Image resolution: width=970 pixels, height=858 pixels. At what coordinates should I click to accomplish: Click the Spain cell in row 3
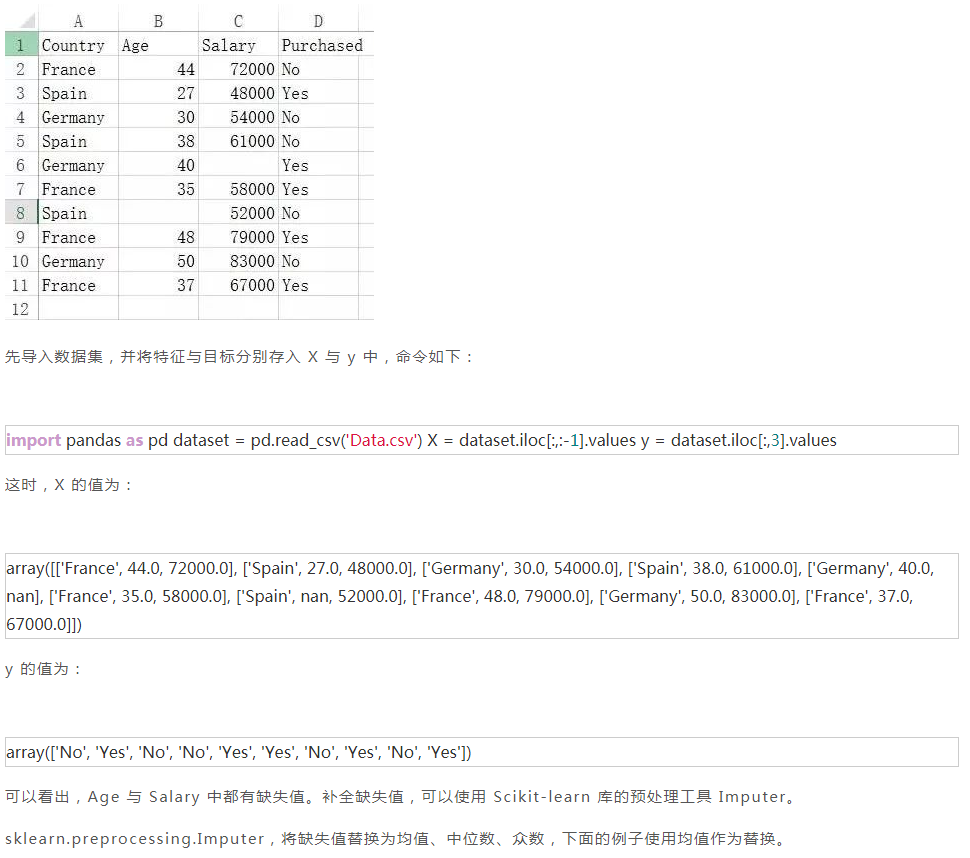pyautogui.click(x=64, y=92)
